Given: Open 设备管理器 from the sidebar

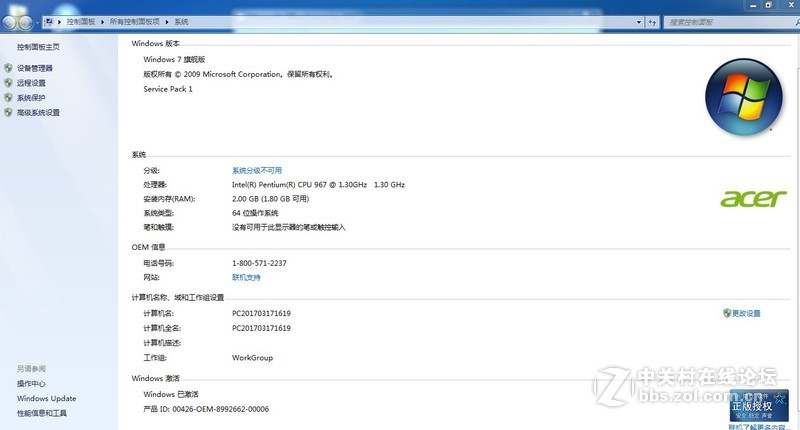Looking at the screenshot, I should [35, 68].
